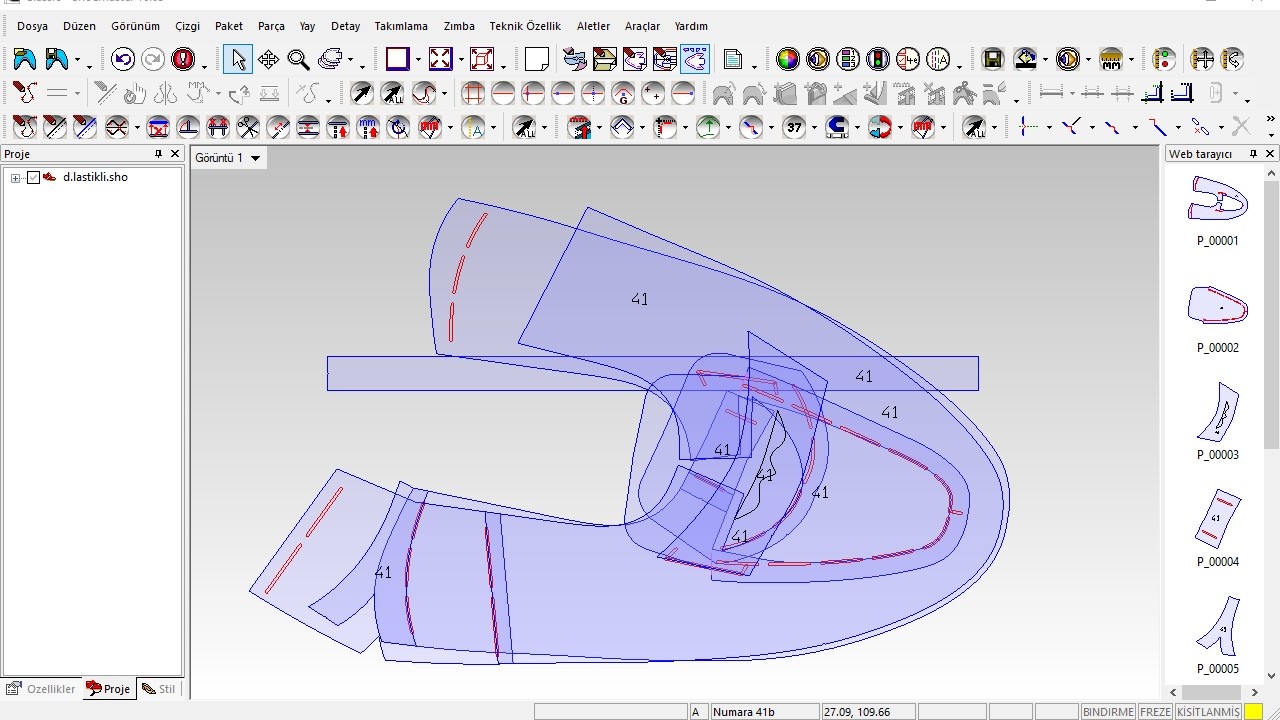The width and height of the screenshot is (1280, 720).
Task: Open the Parça menu
Action: [x=271, y=26]
